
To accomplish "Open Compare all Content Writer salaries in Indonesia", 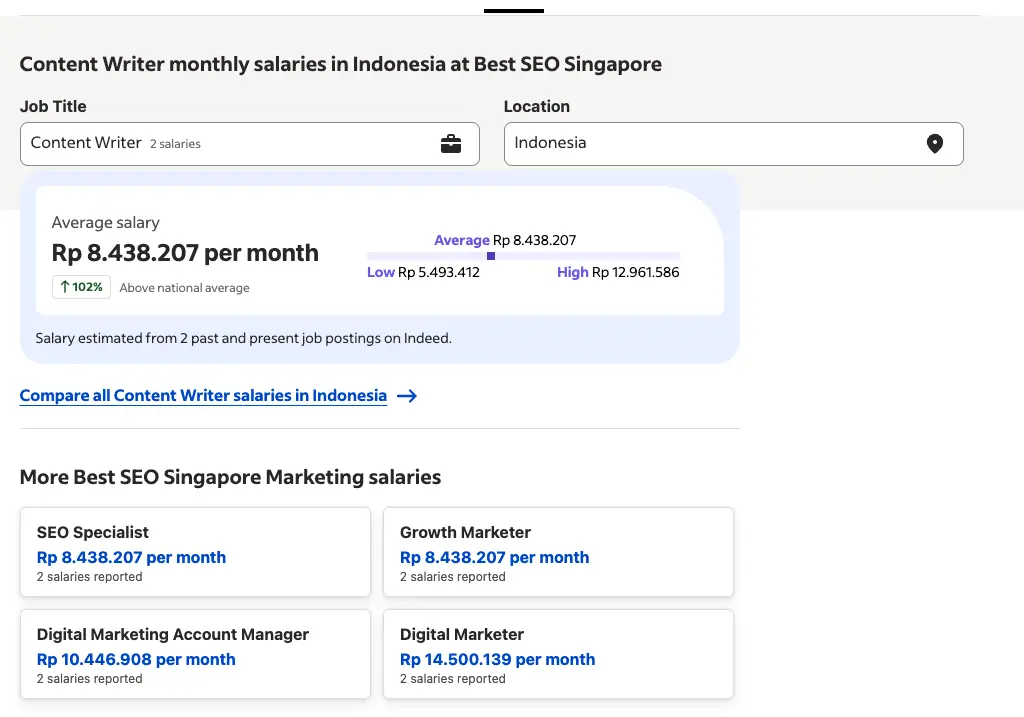I will [203, 396].
